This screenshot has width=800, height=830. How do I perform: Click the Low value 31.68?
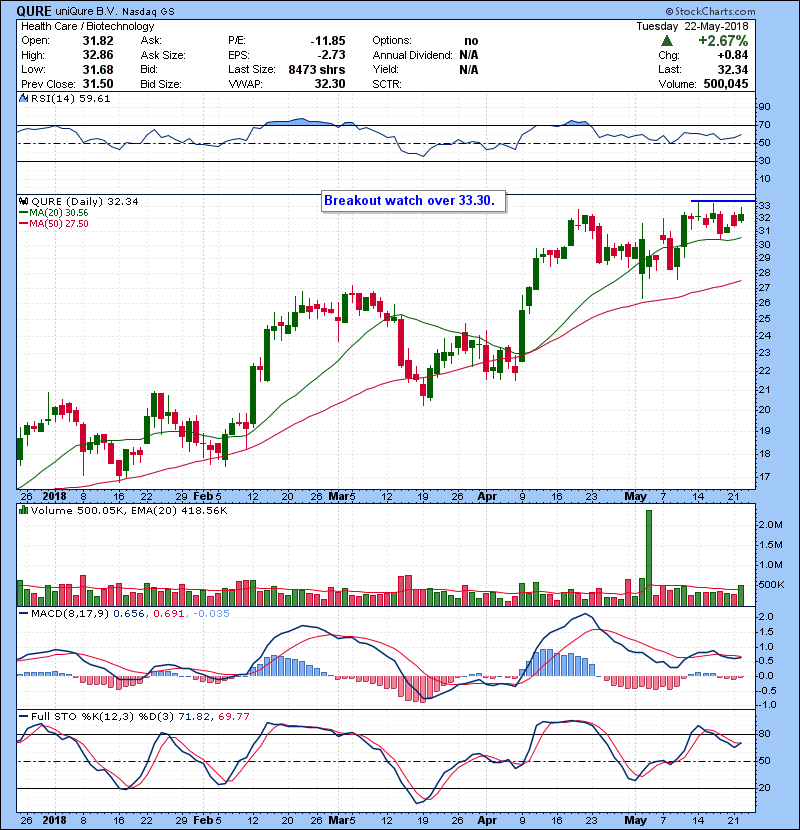pos(98,69)
